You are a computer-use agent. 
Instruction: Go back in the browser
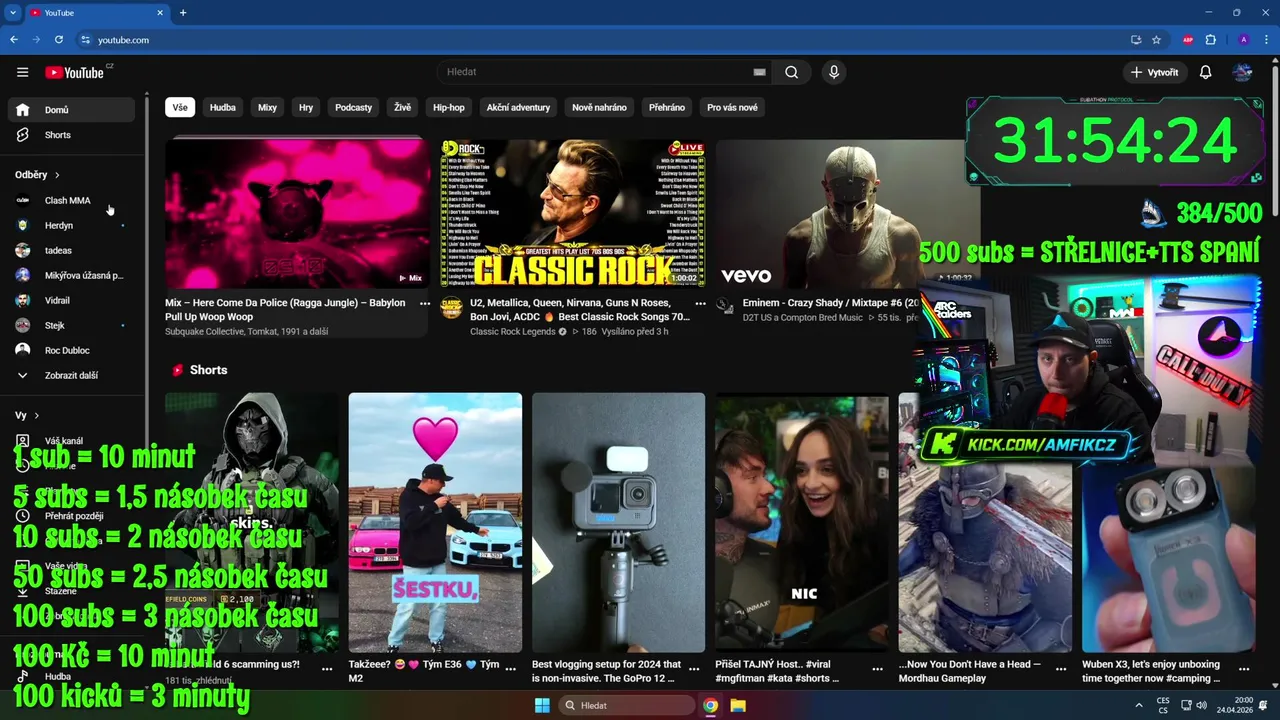point(14,40)
